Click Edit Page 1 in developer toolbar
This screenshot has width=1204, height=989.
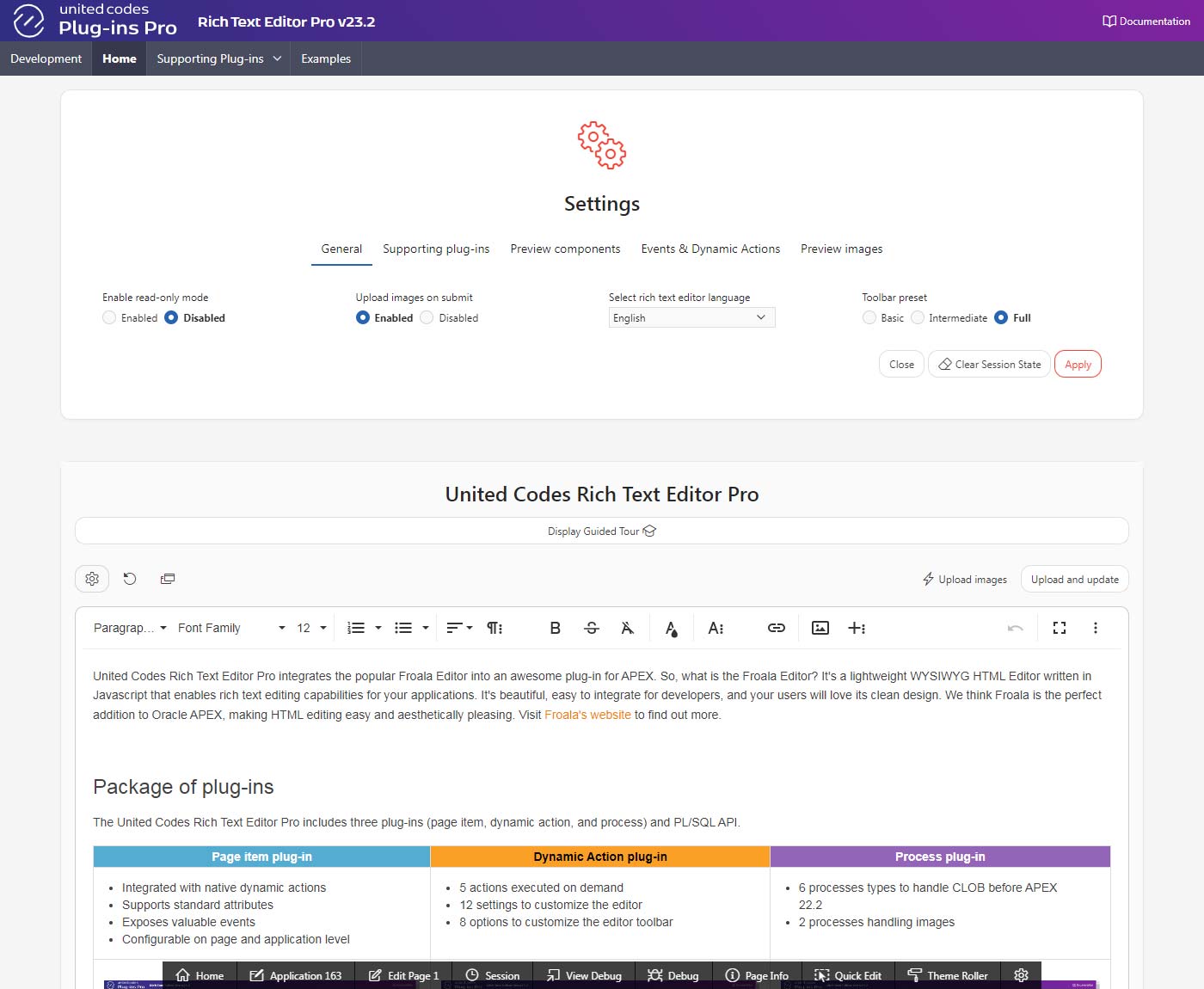coord(403,975)
